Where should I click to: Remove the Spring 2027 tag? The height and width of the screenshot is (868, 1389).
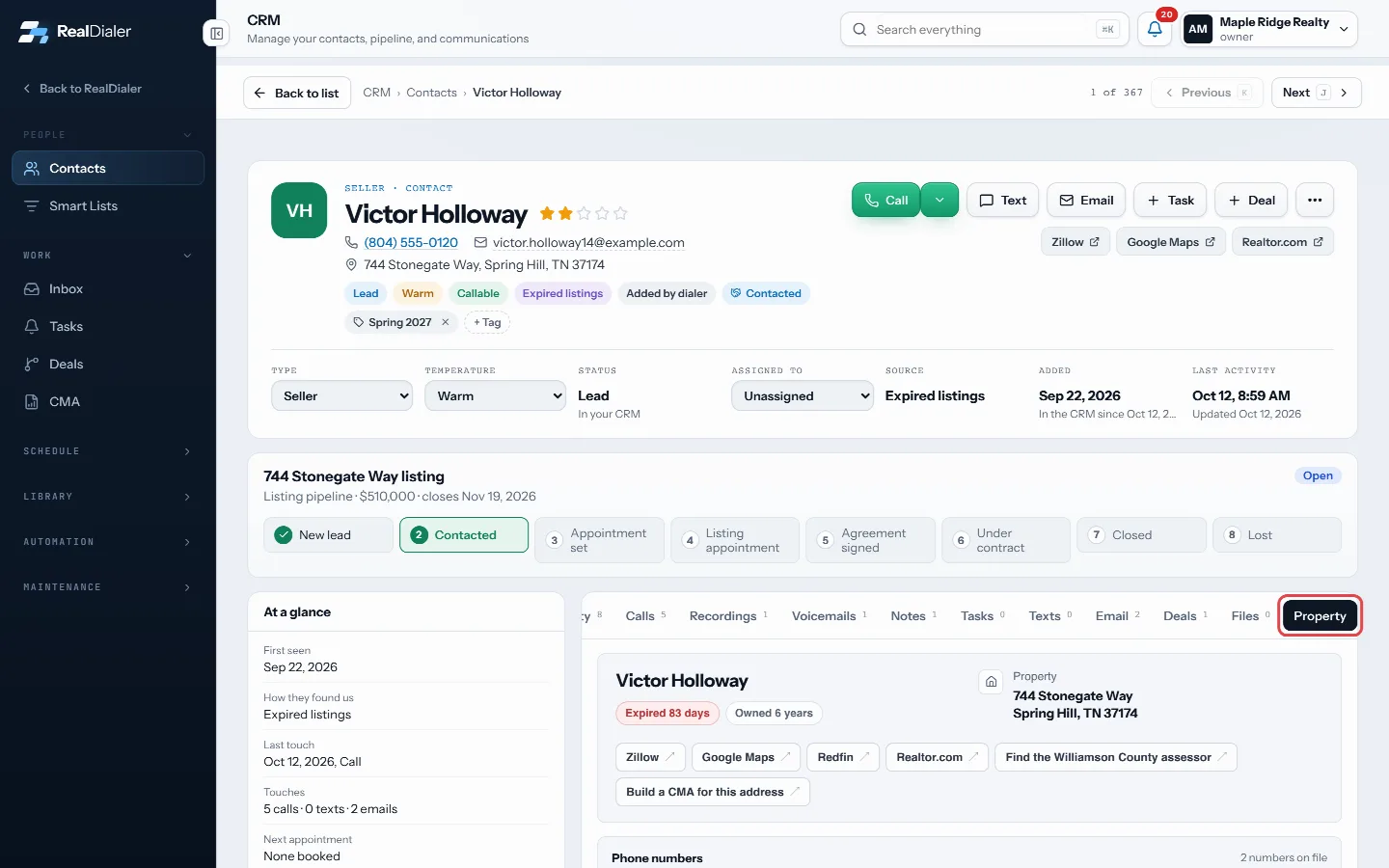click(x=446, y=322)
